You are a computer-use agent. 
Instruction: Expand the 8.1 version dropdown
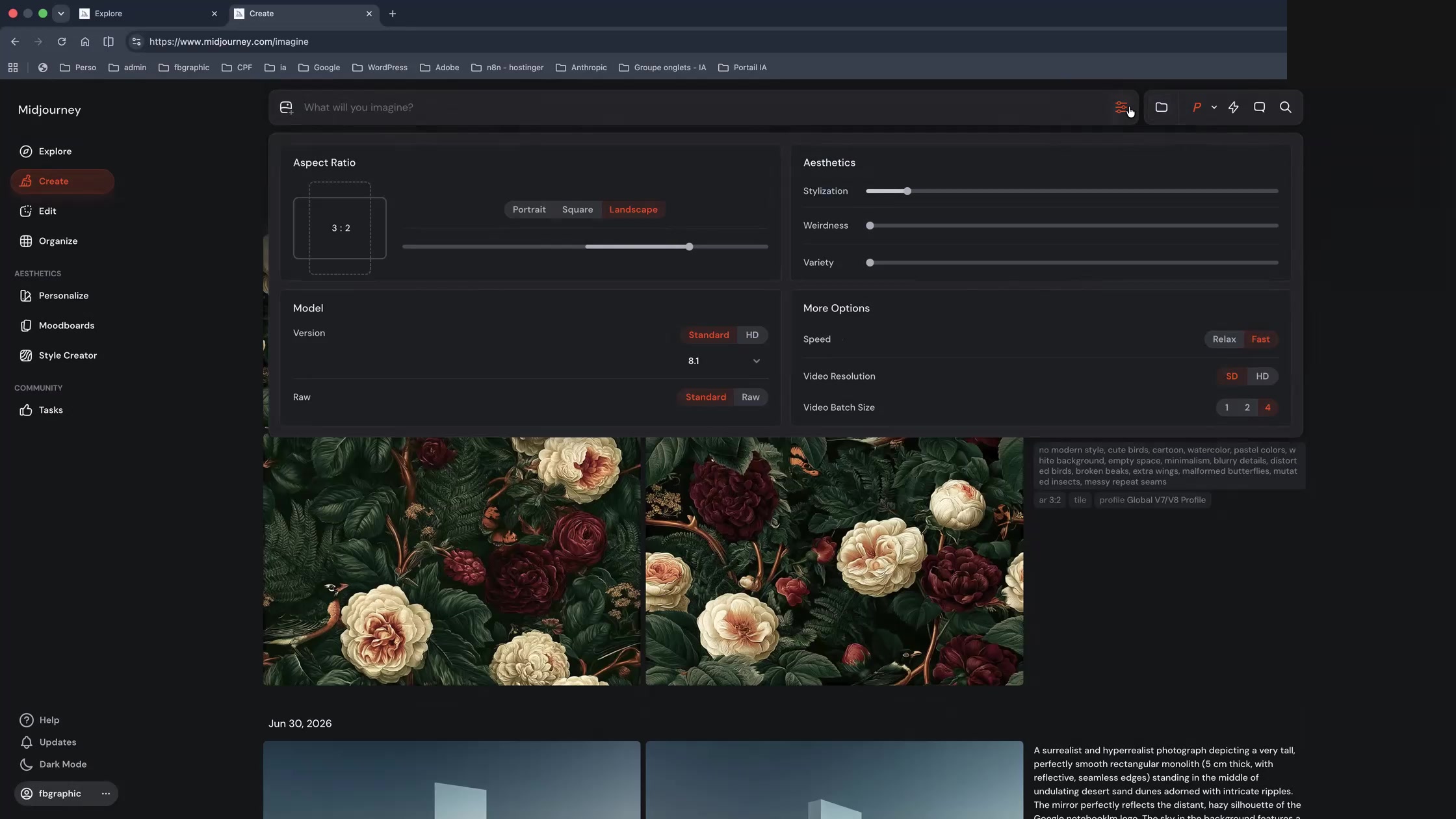pyautogui.click(x=723, y=361)
